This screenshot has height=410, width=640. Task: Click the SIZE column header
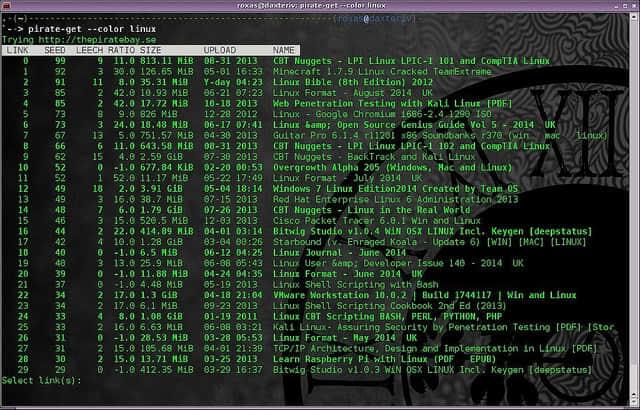tap(150, 49)
